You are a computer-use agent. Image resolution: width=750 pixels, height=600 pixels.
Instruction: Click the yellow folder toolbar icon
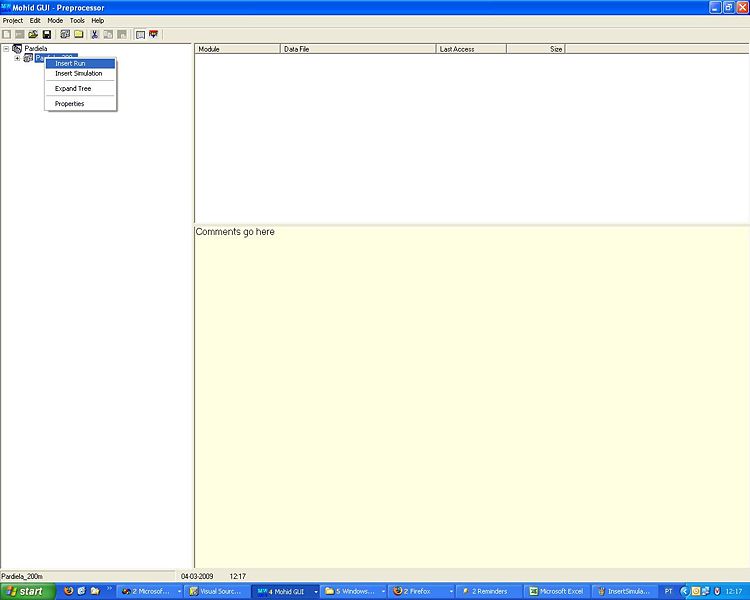pos(79,34)
